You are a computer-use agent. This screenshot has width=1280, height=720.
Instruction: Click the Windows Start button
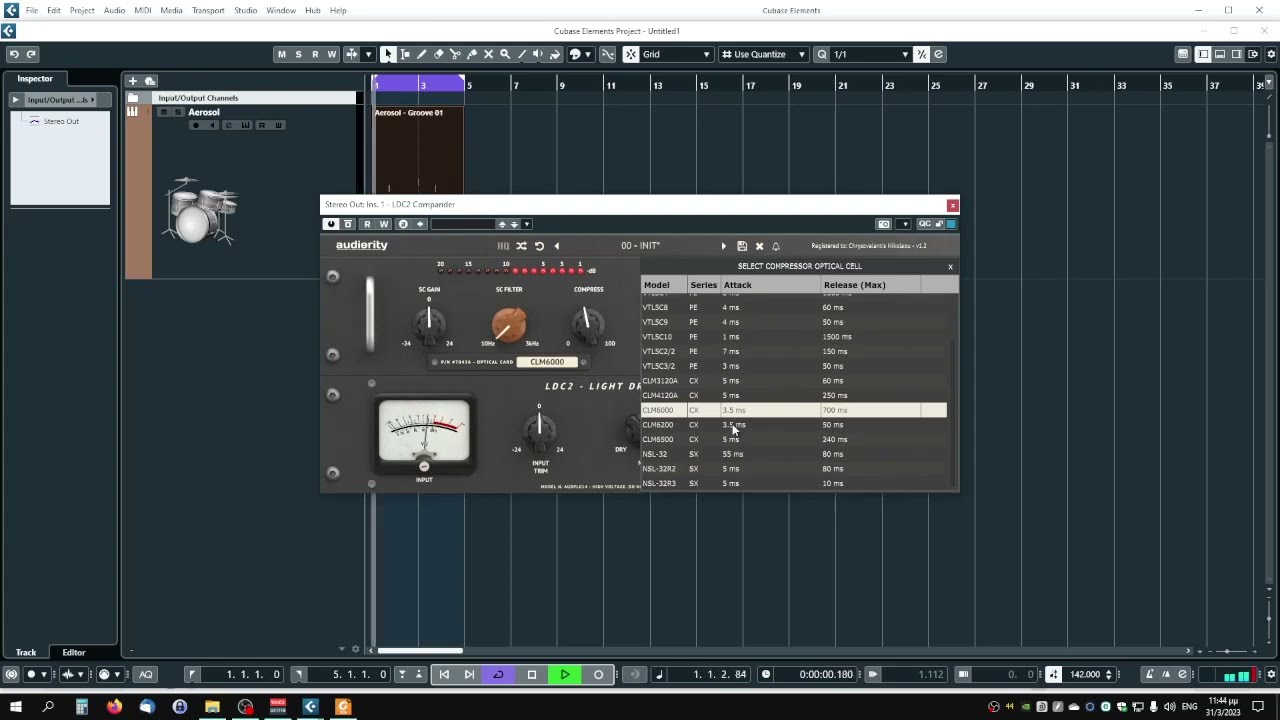[16, 707]
